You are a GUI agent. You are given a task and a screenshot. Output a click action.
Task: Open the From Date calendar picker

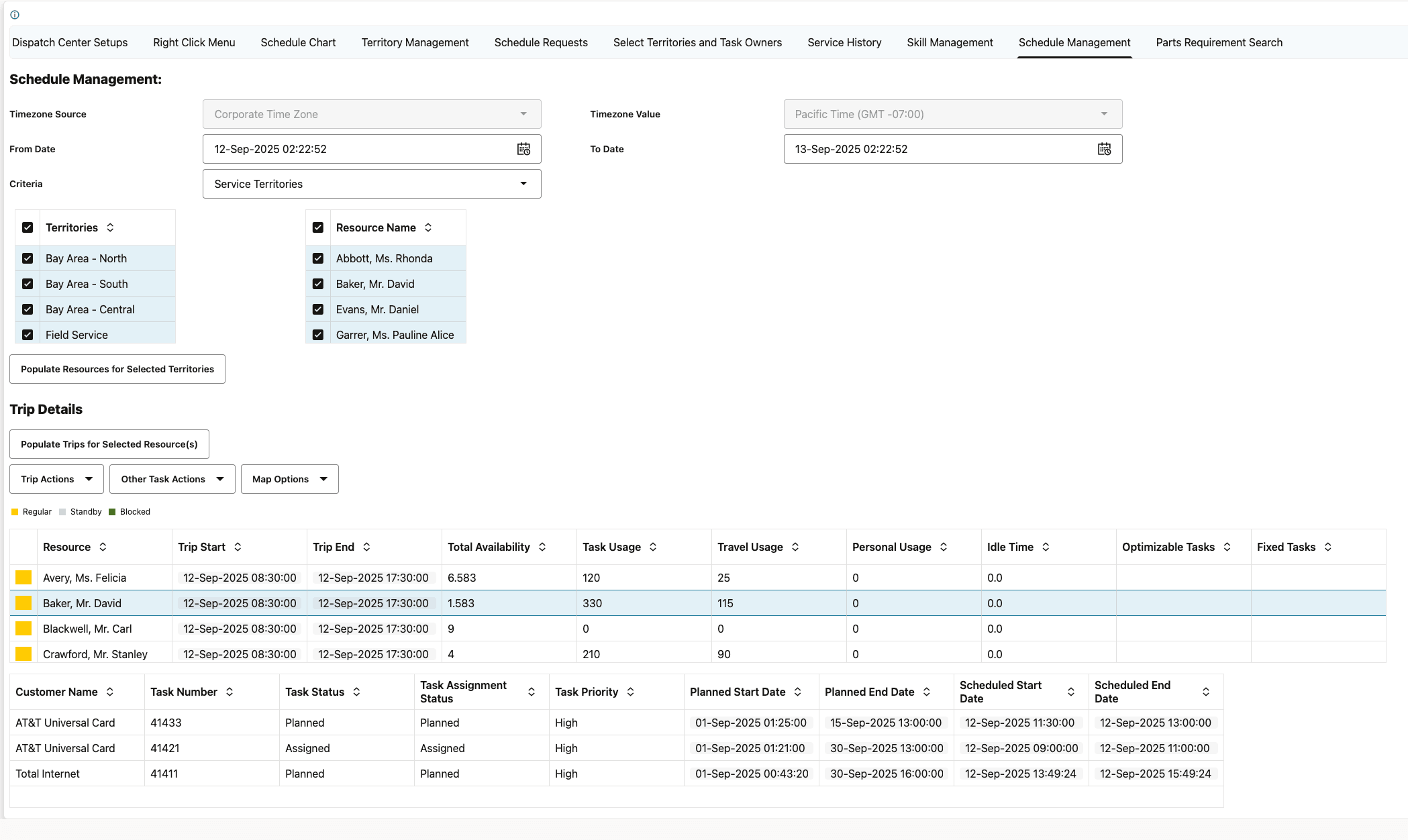pos(524,148)
